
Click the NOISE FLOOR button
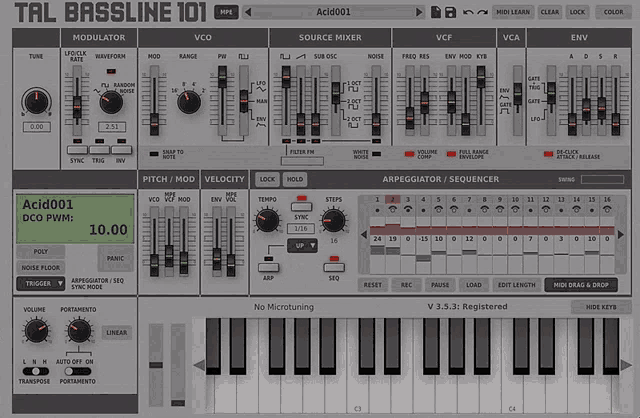click(40, 267)
